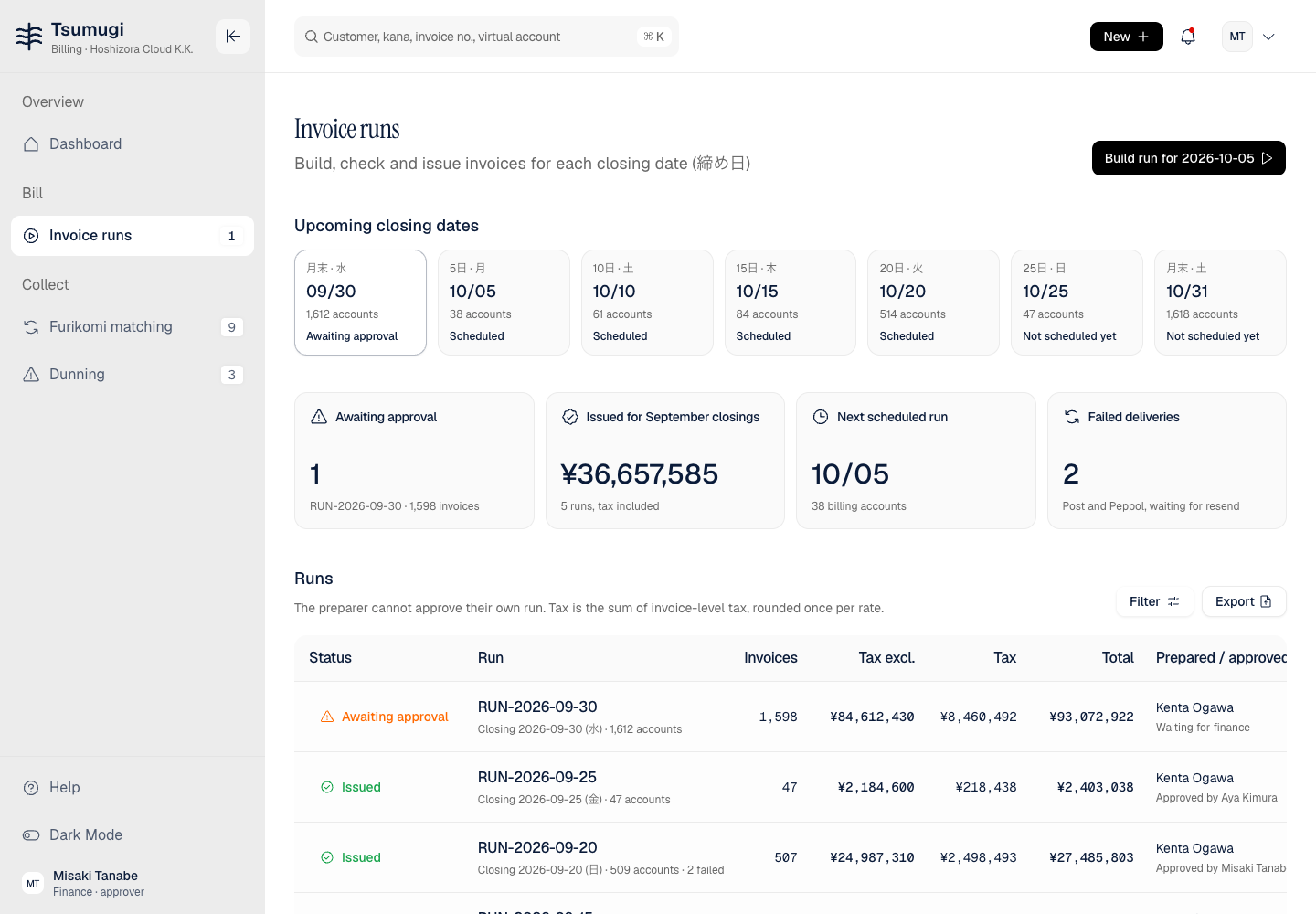The image size is (1316, 914).
Task: Select the 10/10 closing date card
Action: tap(647, 303)
